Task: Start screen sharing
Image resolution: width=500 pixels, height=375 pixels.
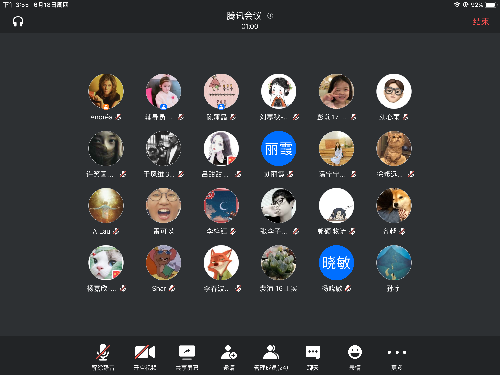Action: [x=187, y=352]
